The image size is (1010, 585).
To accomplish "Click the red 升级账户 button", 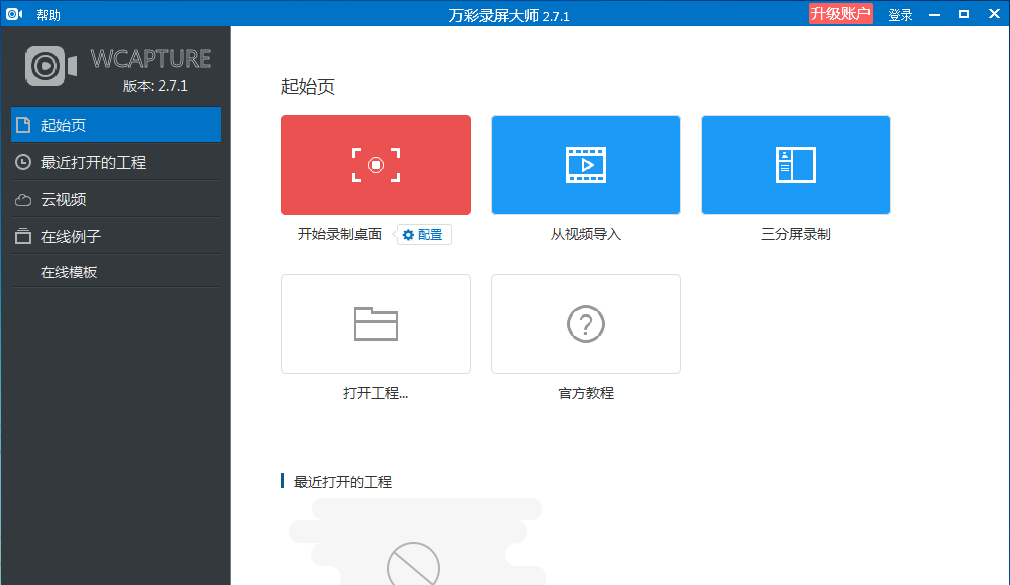I will click(840, 13).
